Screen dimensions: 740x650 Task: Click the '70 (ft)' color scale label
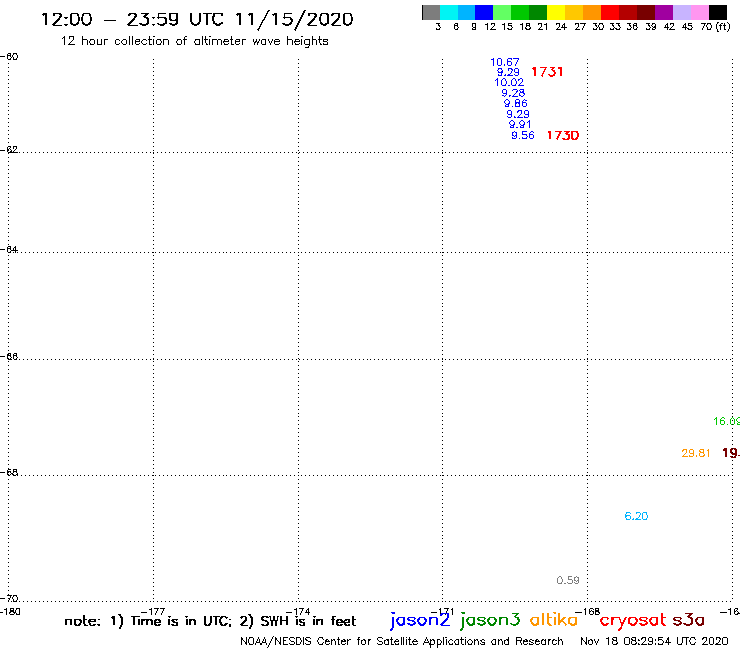click(x=715, y=26)
